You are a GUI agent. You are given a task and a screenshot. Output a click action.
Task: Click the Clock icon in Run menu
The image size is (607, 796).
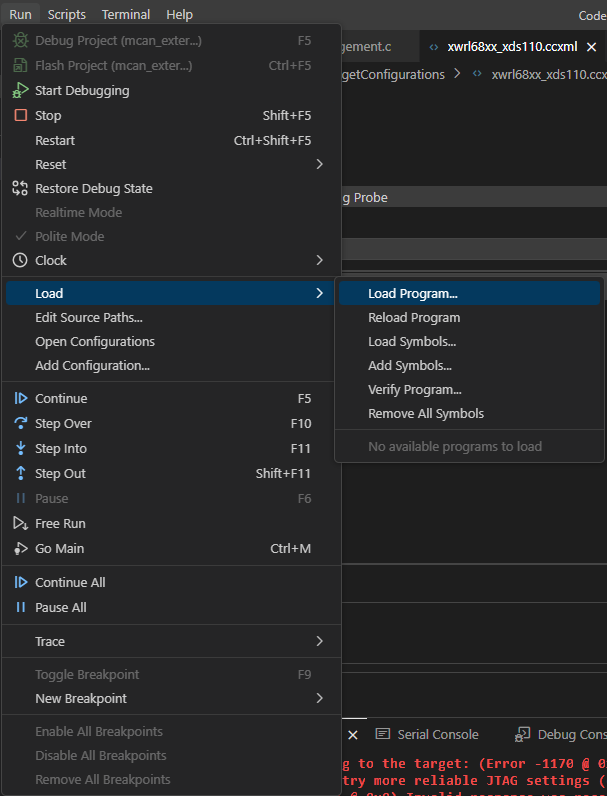click(20, 260)
